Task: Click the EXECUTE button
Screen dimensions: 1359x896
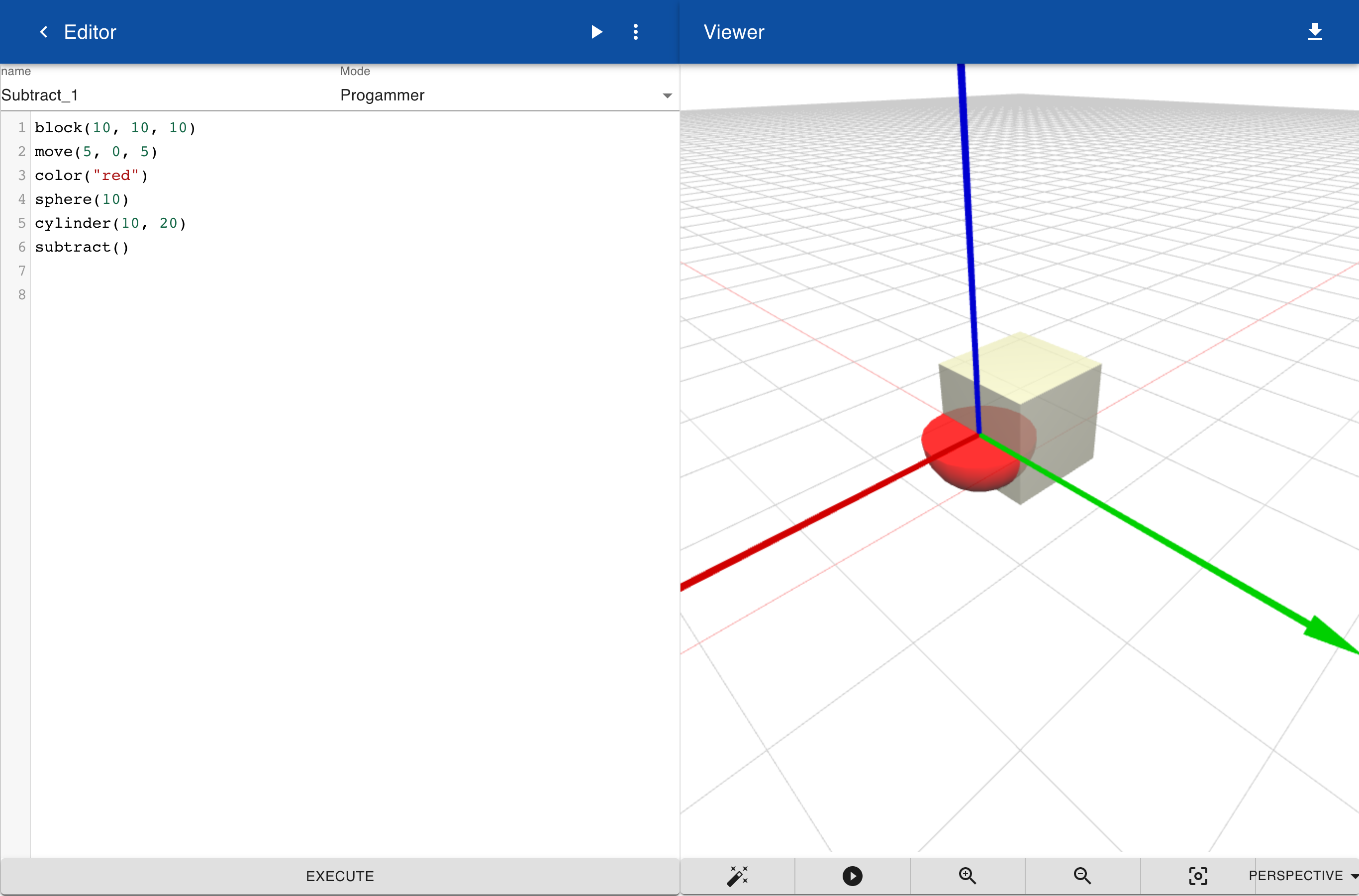Action: [x=340, y=876]
